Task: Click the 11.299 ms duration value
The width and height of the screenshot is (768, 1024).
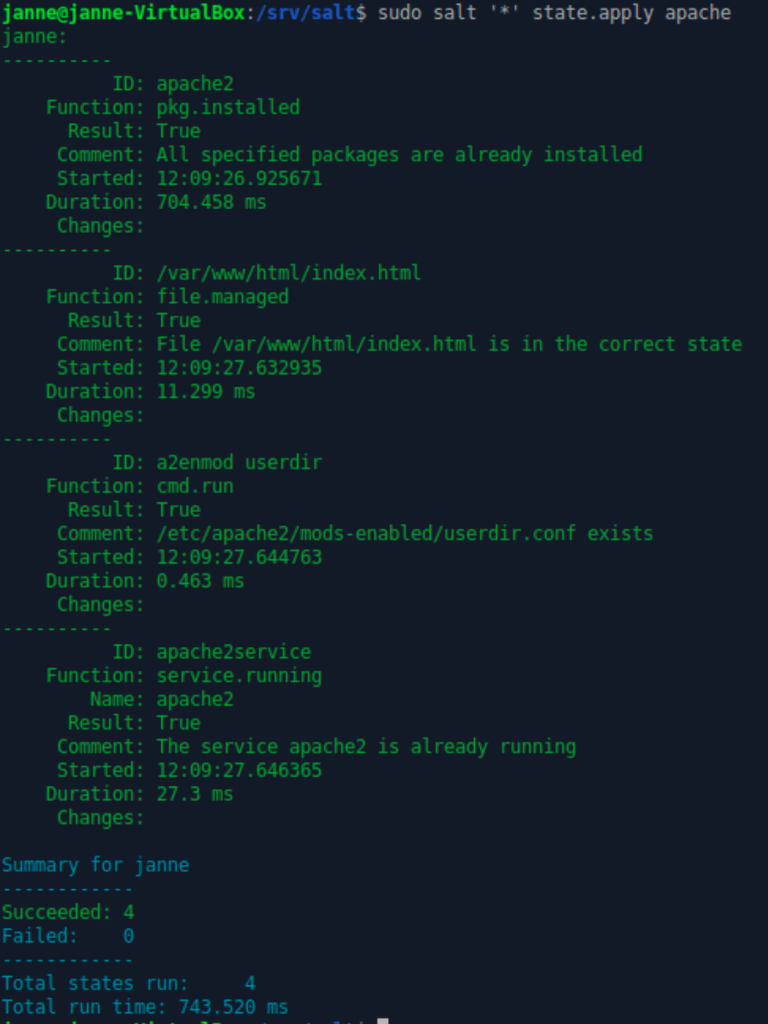Action: click(205, 392)
